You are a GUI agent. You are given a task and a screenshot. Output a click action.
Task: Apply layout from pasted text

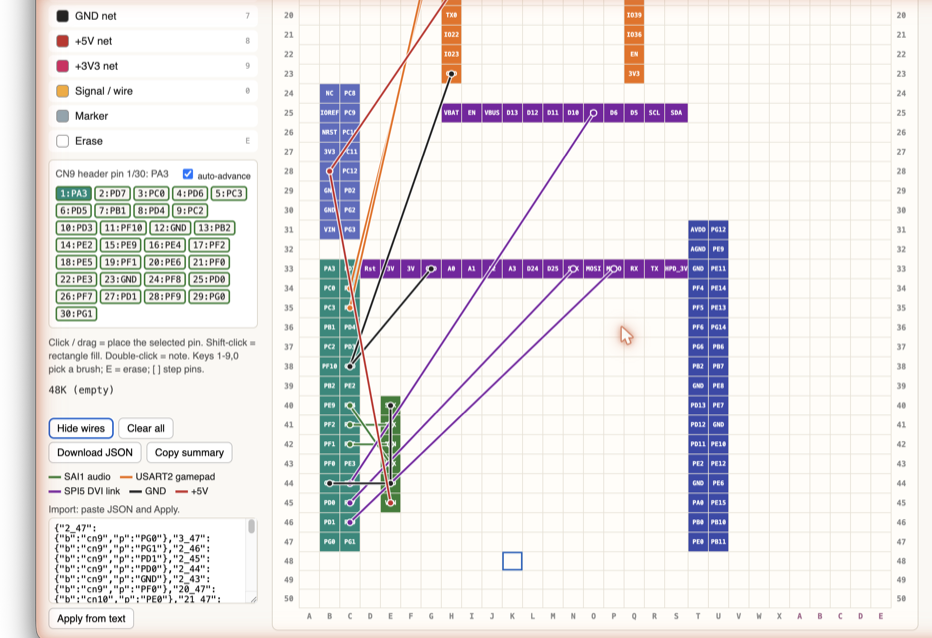(x=91, y=619)
